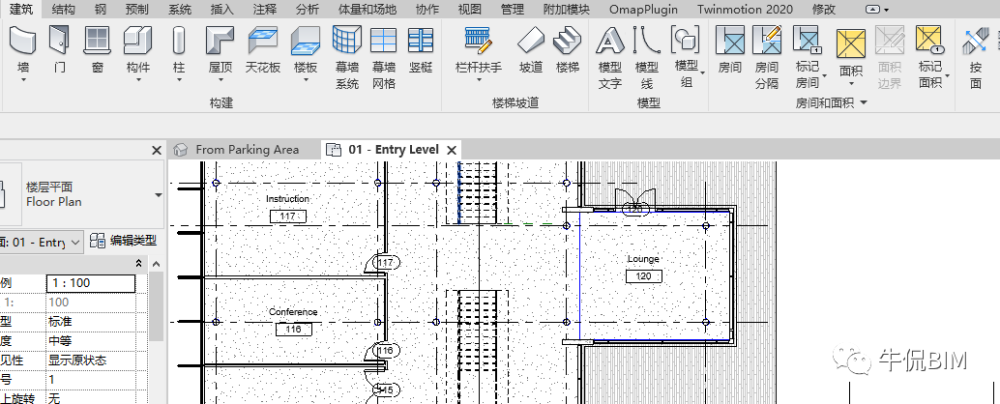Switch to the Annotate (注释) ribbon tab

pos(264,9)
